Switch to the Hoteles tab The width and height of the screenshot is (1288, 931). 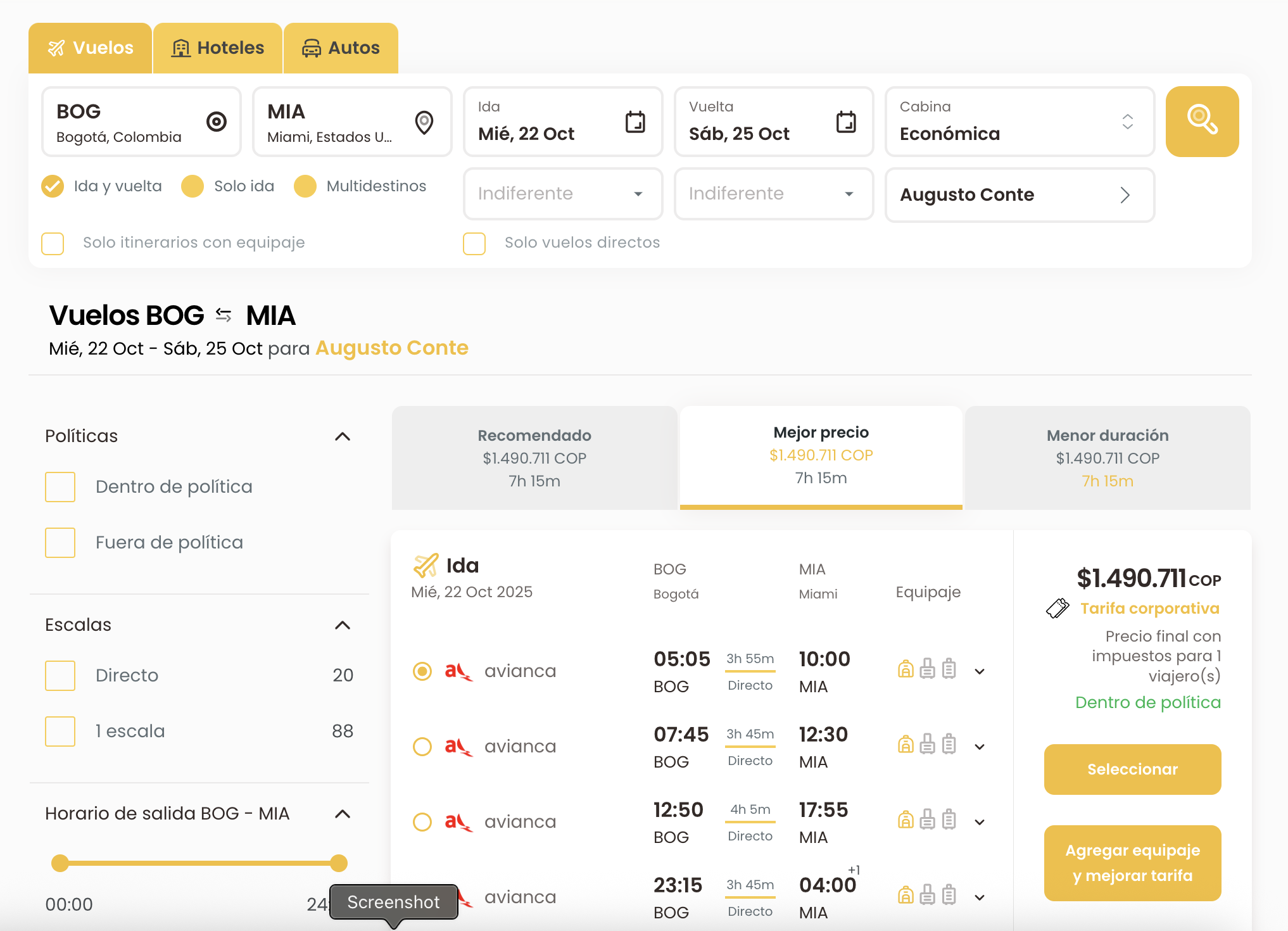click(218, 48)
